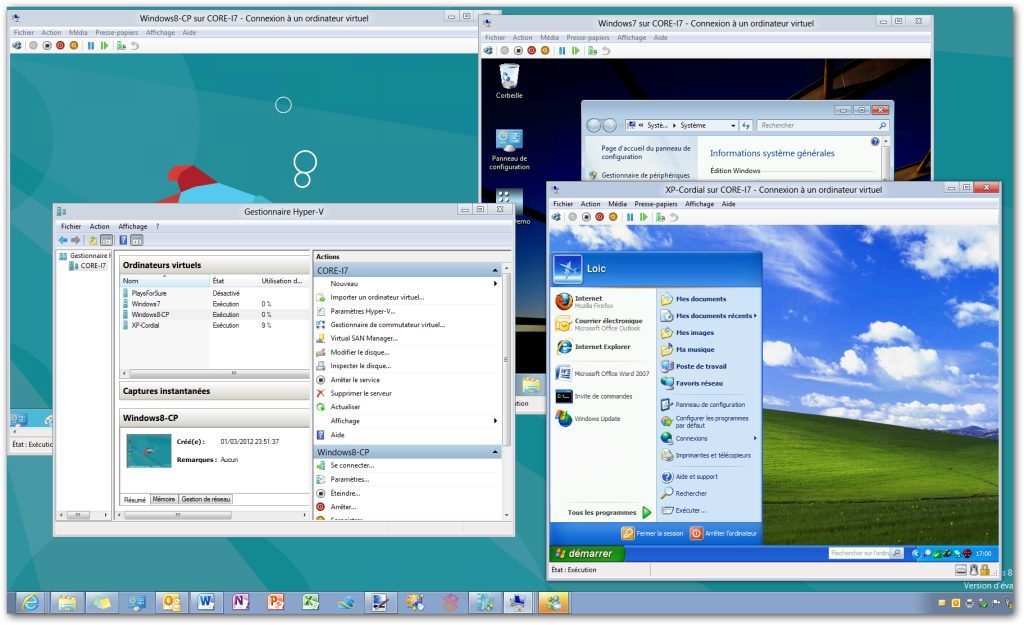Open address dropdown in Windows7 Système window
The width and height of the screenshot is (1024, 625).
coord(733,125)
